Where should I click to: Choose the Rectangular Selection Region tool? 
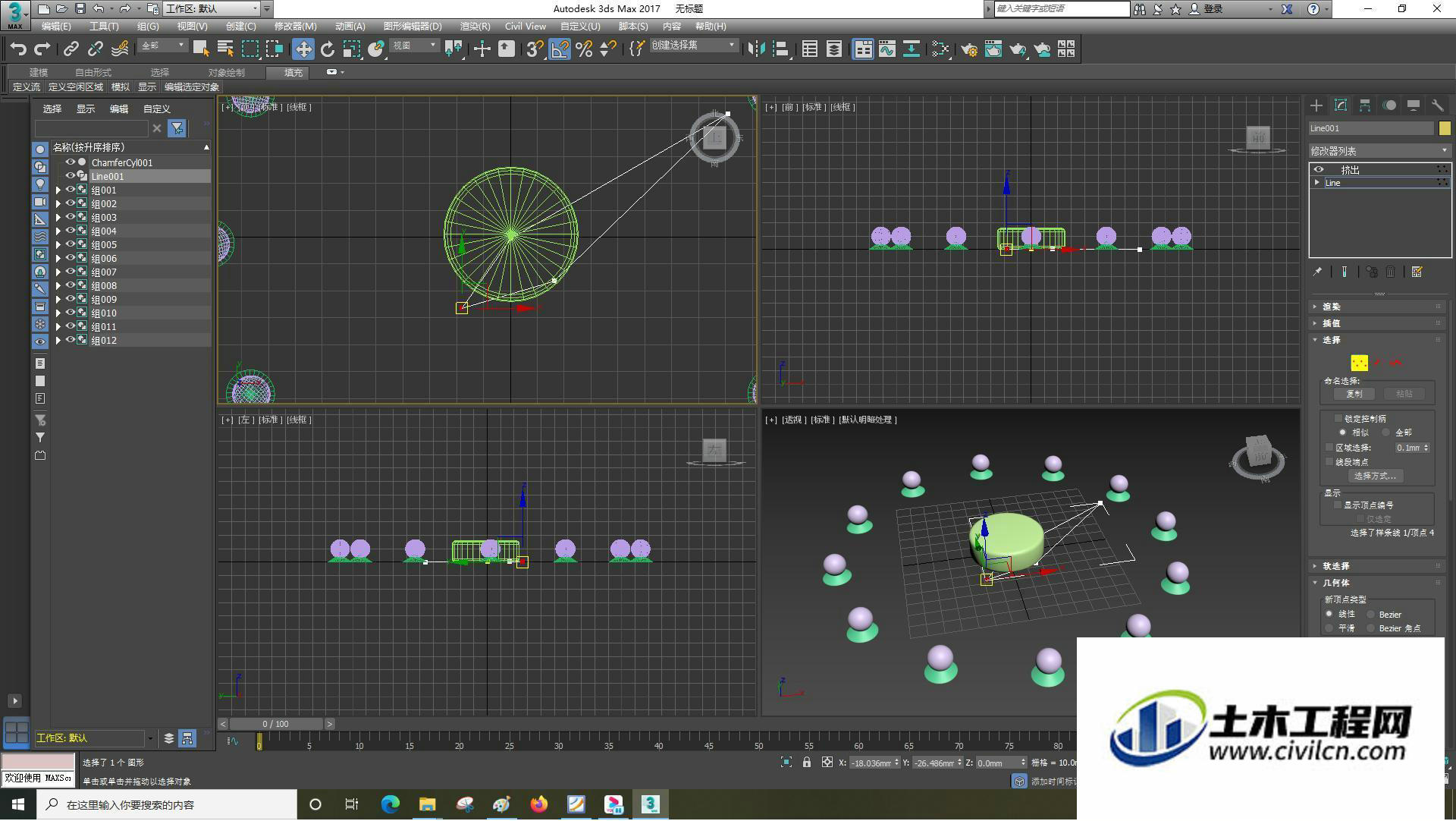click(249, 49)
